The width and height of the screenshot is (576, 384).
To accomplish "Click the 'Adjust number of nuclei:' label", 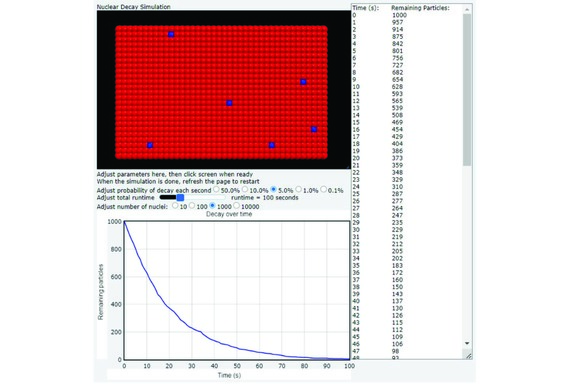I will tap(132, 207).
